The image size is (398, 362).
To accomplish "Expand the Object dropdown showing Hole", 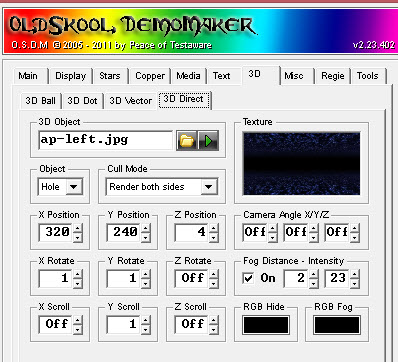I will click(x=74, y=187).
